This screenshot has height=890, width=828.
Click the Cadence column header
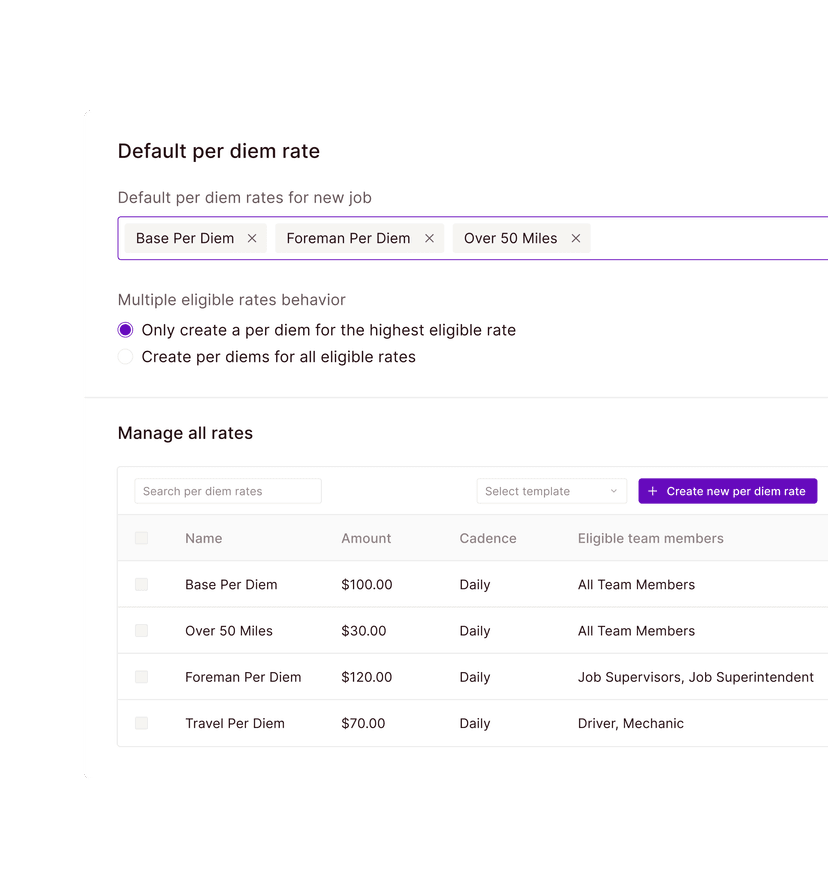click(488, 538)
